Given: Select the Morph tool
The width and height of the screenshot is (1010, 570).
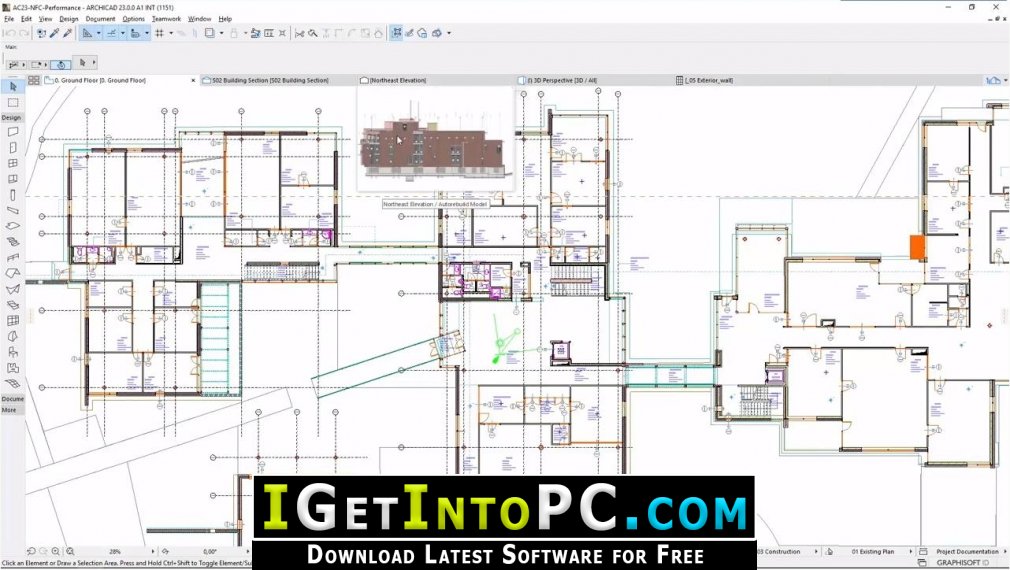Looking at the screenshot, I should point(13,336).
